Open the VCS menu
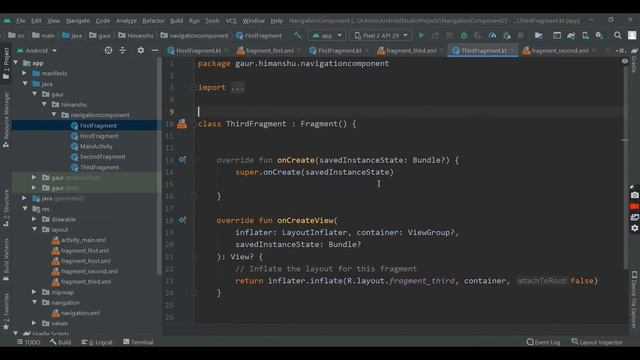This screenshot has width=640, height=360. 231,20
